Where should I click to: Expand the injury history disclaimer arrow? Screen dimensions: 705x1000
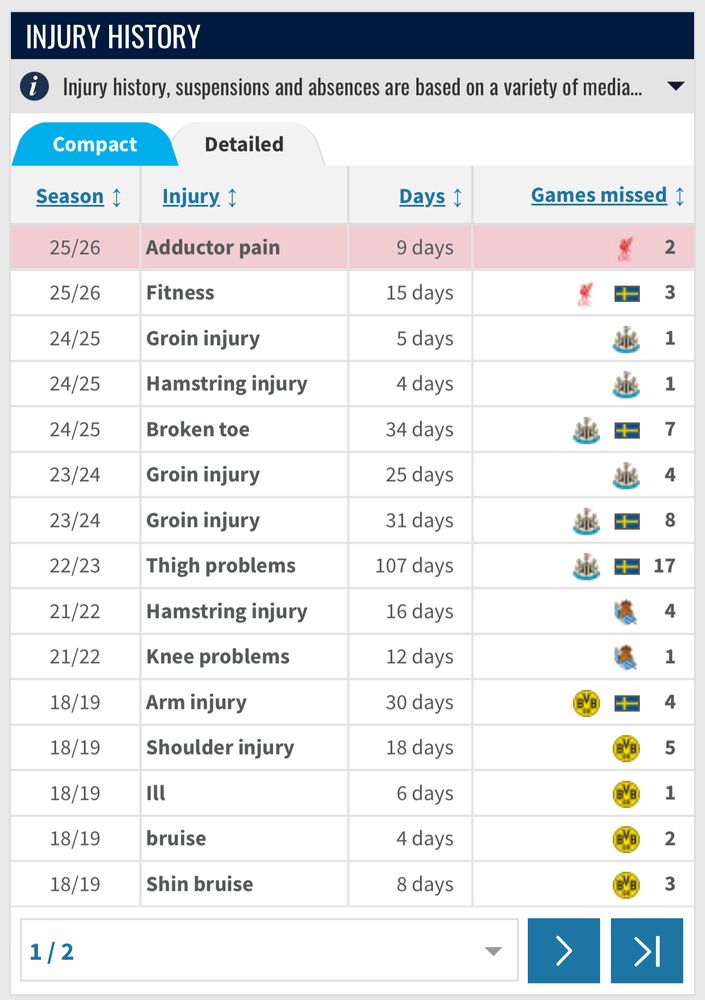tap(676, 86)
